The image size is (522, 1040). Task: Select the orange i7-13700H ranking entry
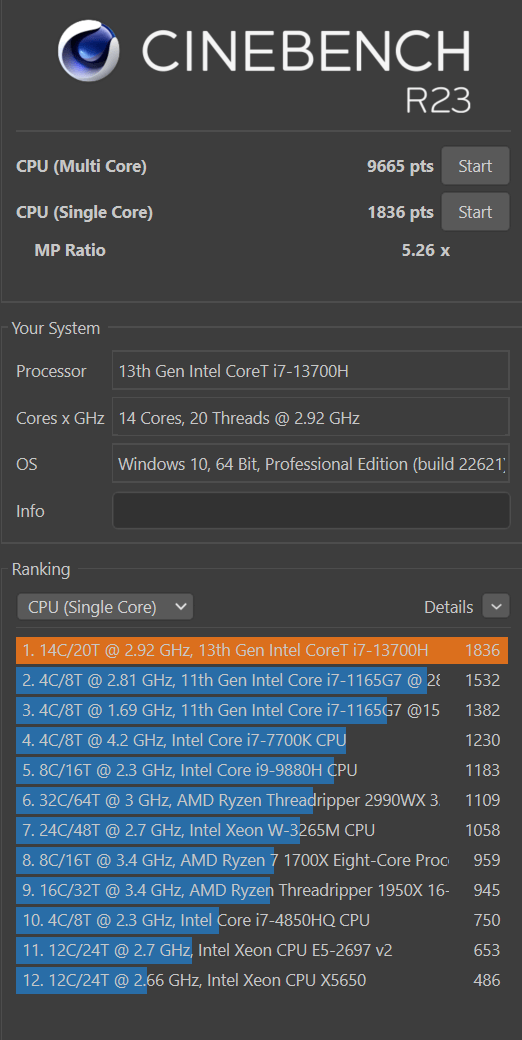point(262,650)
